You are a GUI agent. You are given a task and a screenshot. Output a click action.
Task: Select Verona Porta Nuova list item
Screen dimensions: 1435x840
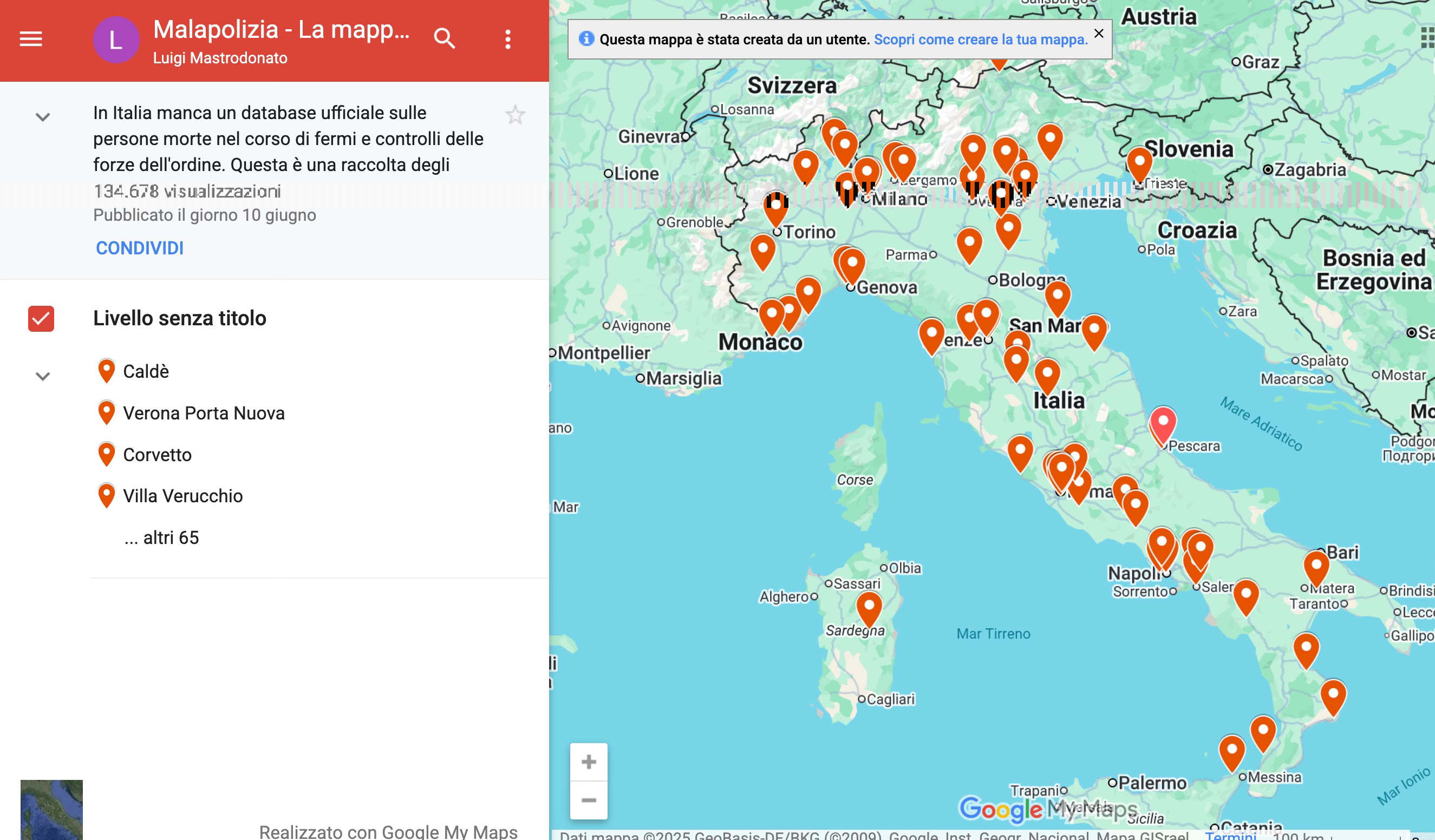pyautogui.click(x=203, y=413)
